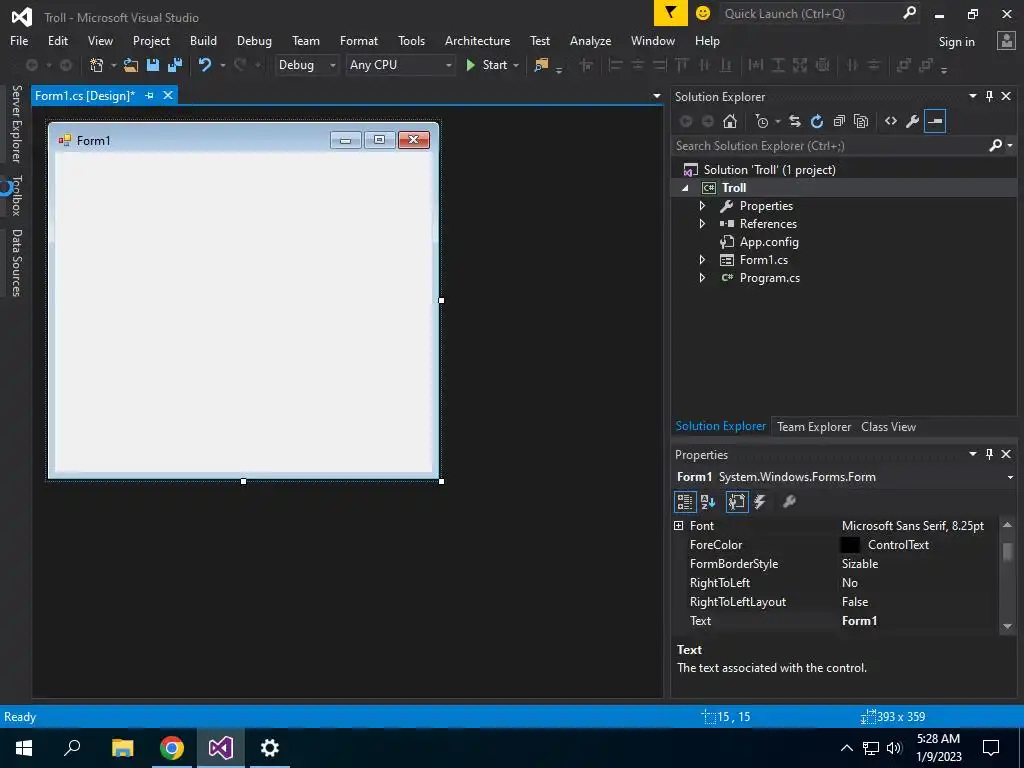Image resolution: width=1024 pixels, height=768 pixels.
Task: Open the Any CPU platform dropdown
Action: click(400, 65)
